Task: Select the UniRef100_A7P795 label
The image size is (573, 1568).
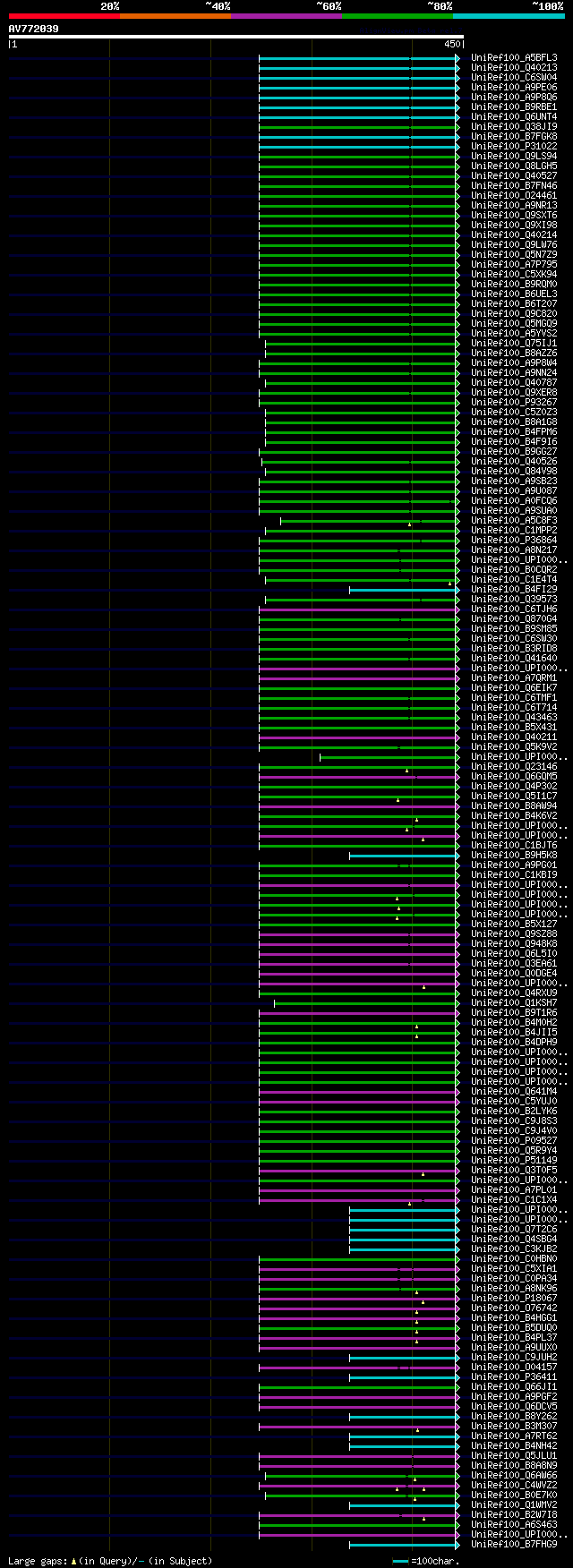Action: point(514,265)
